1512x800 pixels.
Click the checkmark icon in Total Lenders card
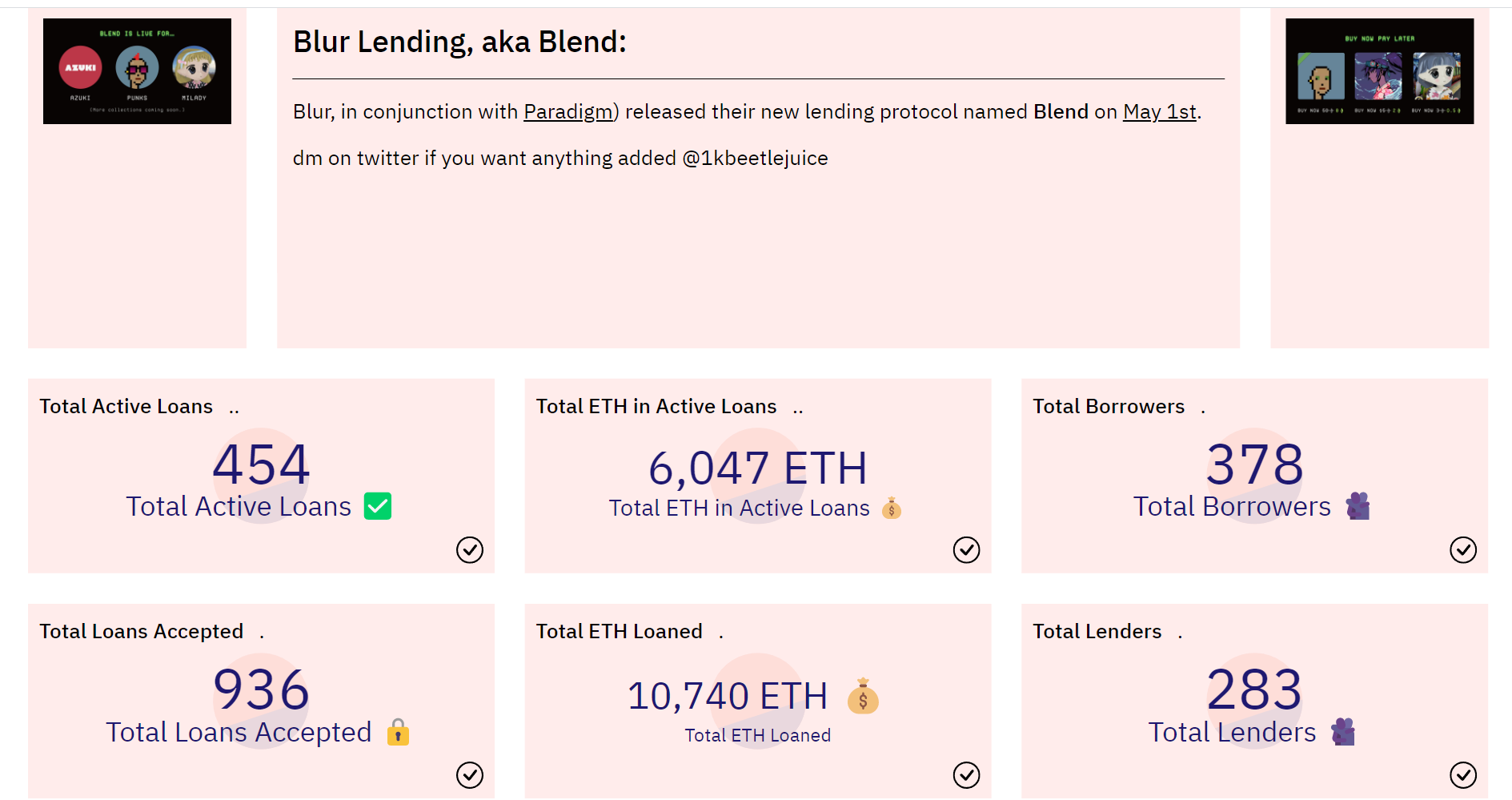(1463, 775)
